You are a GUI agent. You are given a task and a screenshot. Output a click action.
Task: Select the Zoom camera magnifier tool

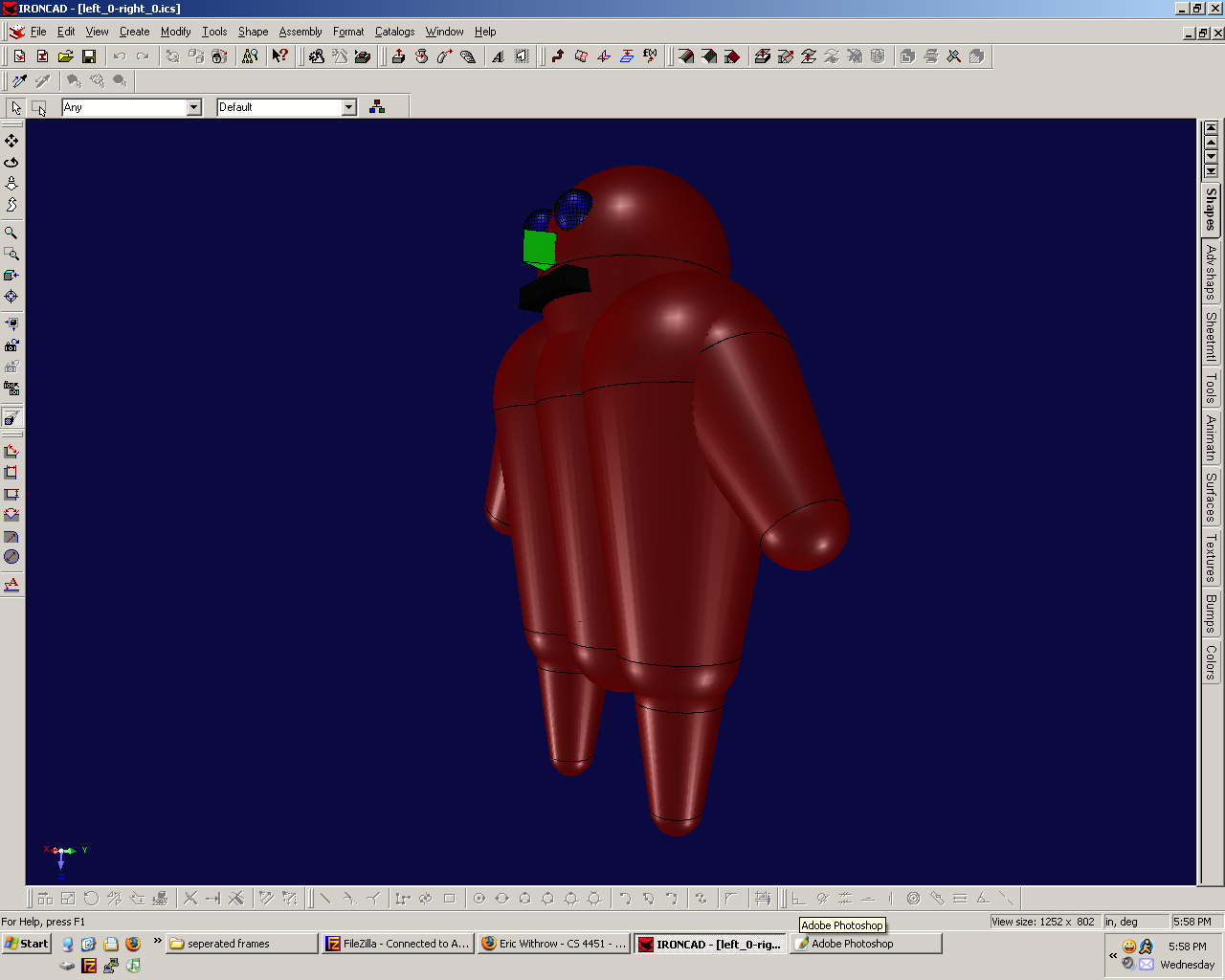point(11,233)
